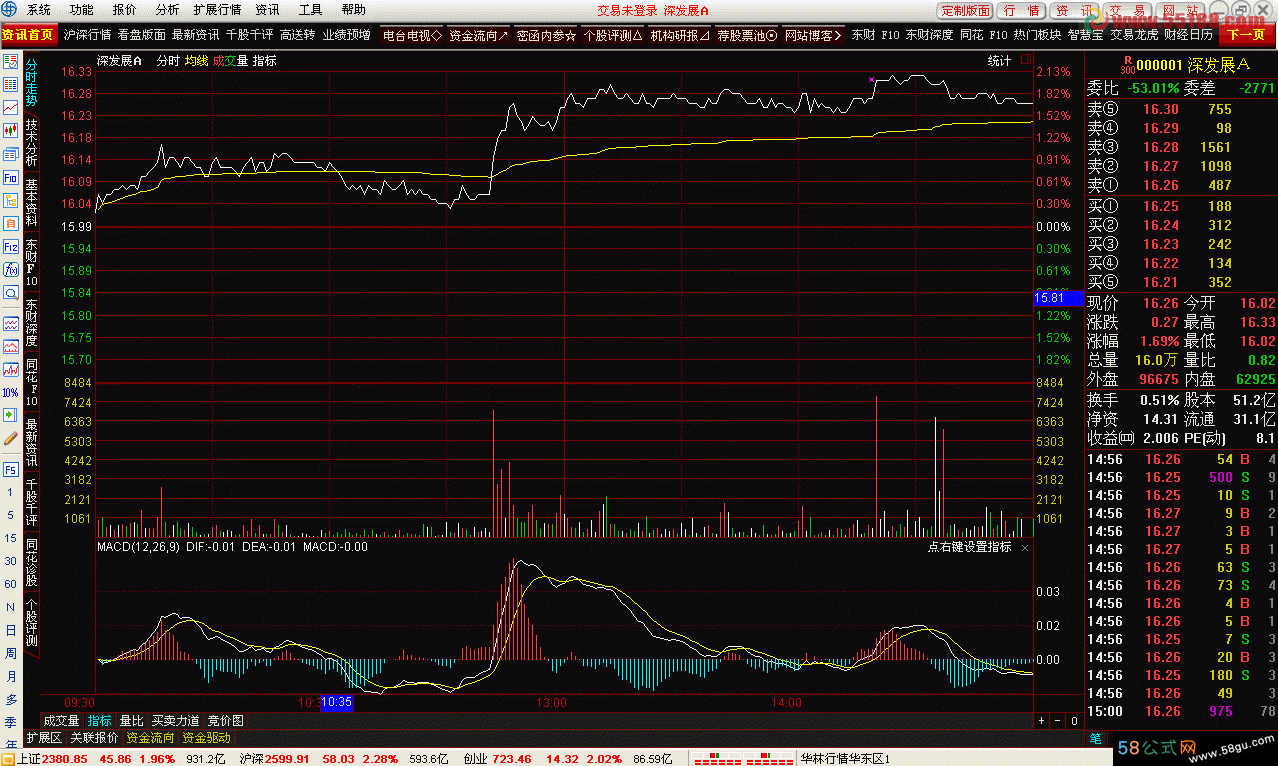This screenshot has width=1278, height=766.
Task: Select 千股千评 vertical tab
Action: tap(31, 502)
